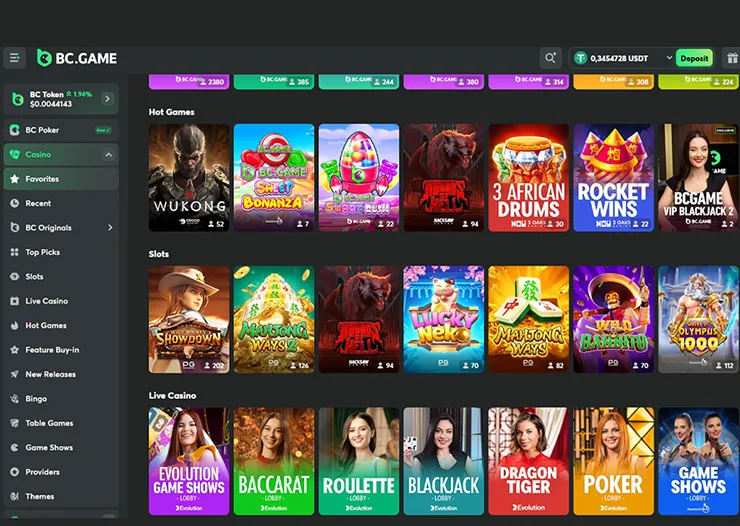Open BCGAME VIP Blackjack 2 thumbnail
Viewport: 740px width, 526px height.
click(x=699, y=178)
